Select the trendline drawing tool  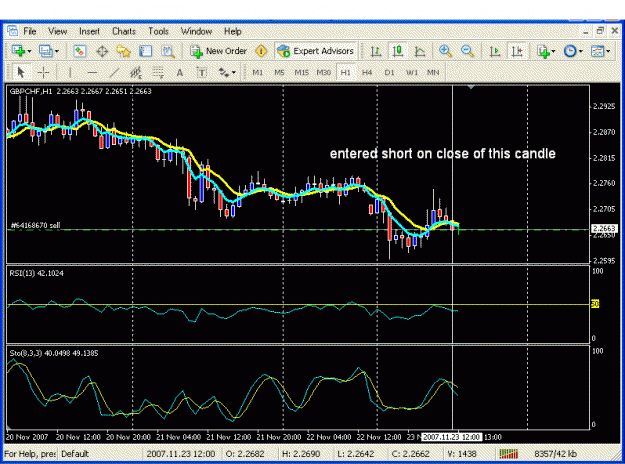(x=114, y=72)
